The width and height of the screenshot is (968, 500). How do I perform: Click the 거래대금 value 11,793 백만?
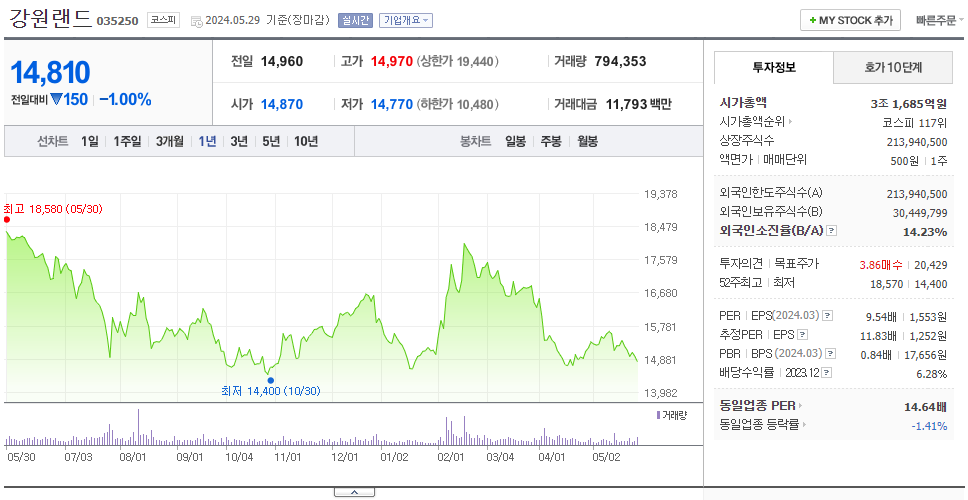click(638, 104)
